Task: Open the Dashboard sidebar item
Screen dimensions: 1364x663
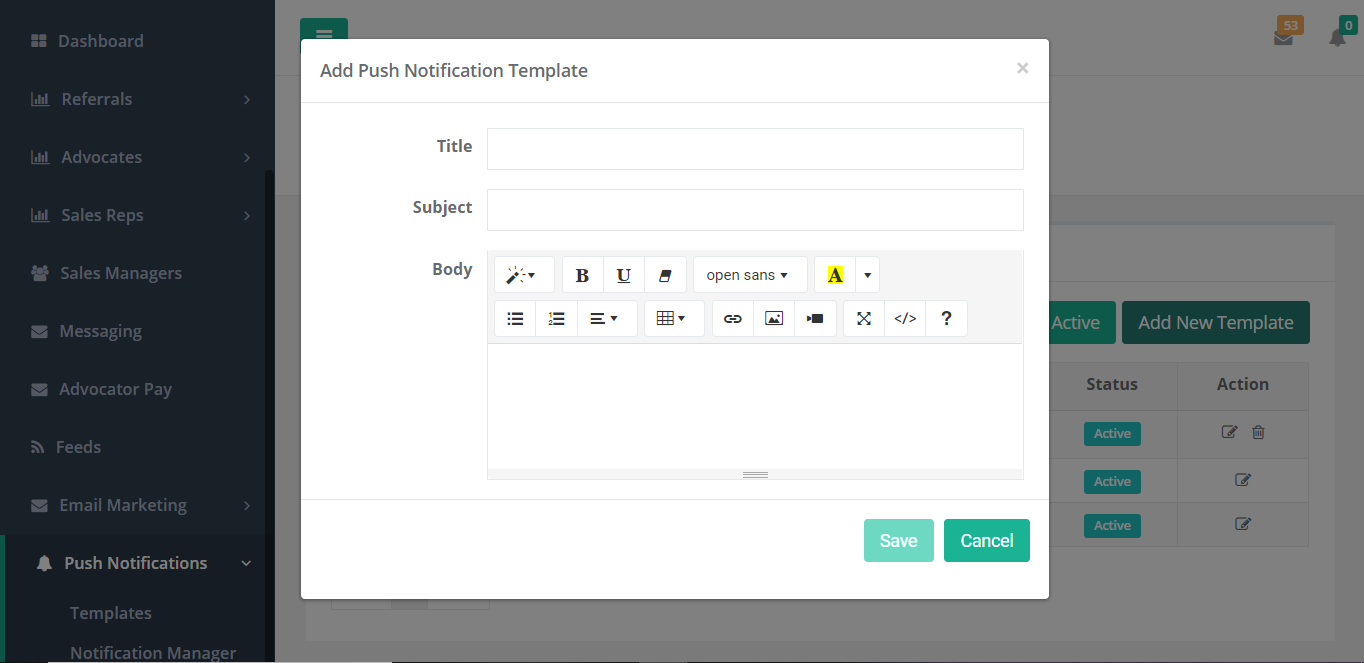Action: pyautogui.click(x=100, y=41)
